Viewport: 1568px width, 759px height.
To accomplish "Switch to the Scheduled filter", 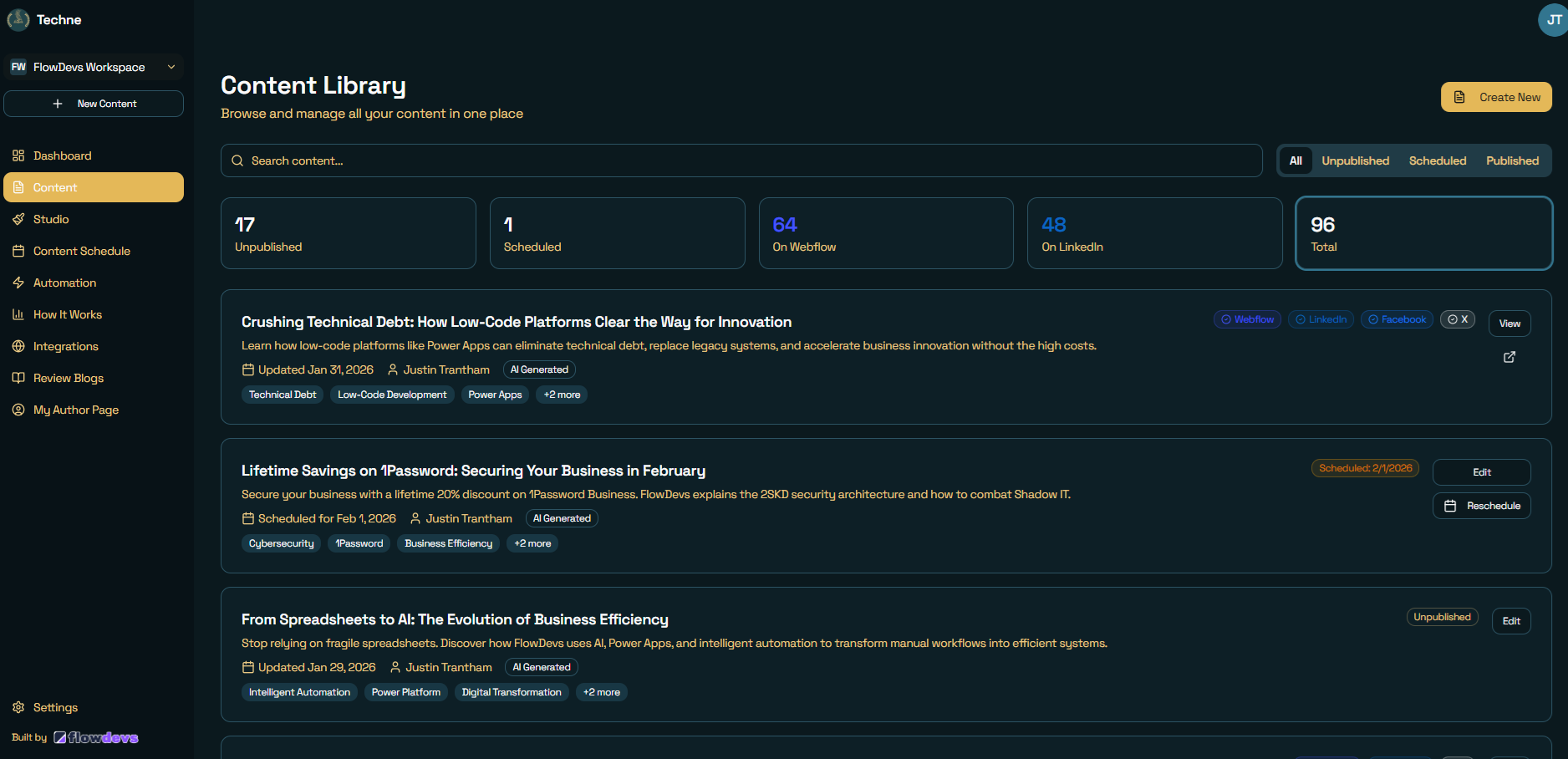I will point(1437,160).
